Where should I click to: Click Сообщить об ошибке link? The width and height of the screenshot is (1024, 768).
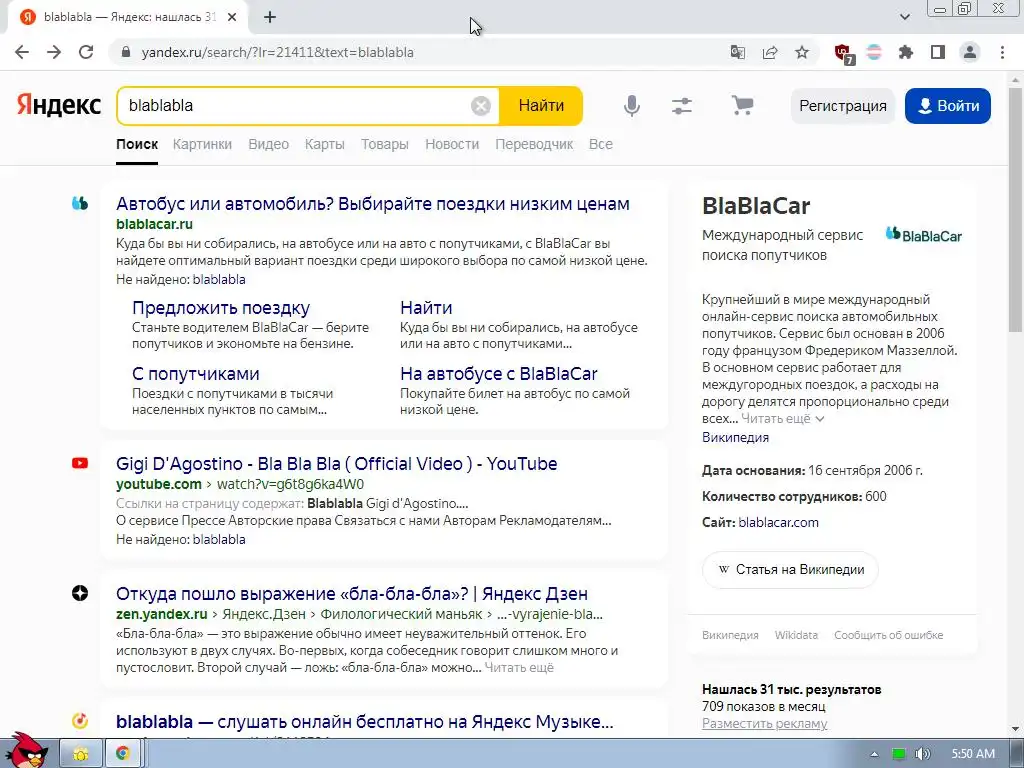coord(888,635)
